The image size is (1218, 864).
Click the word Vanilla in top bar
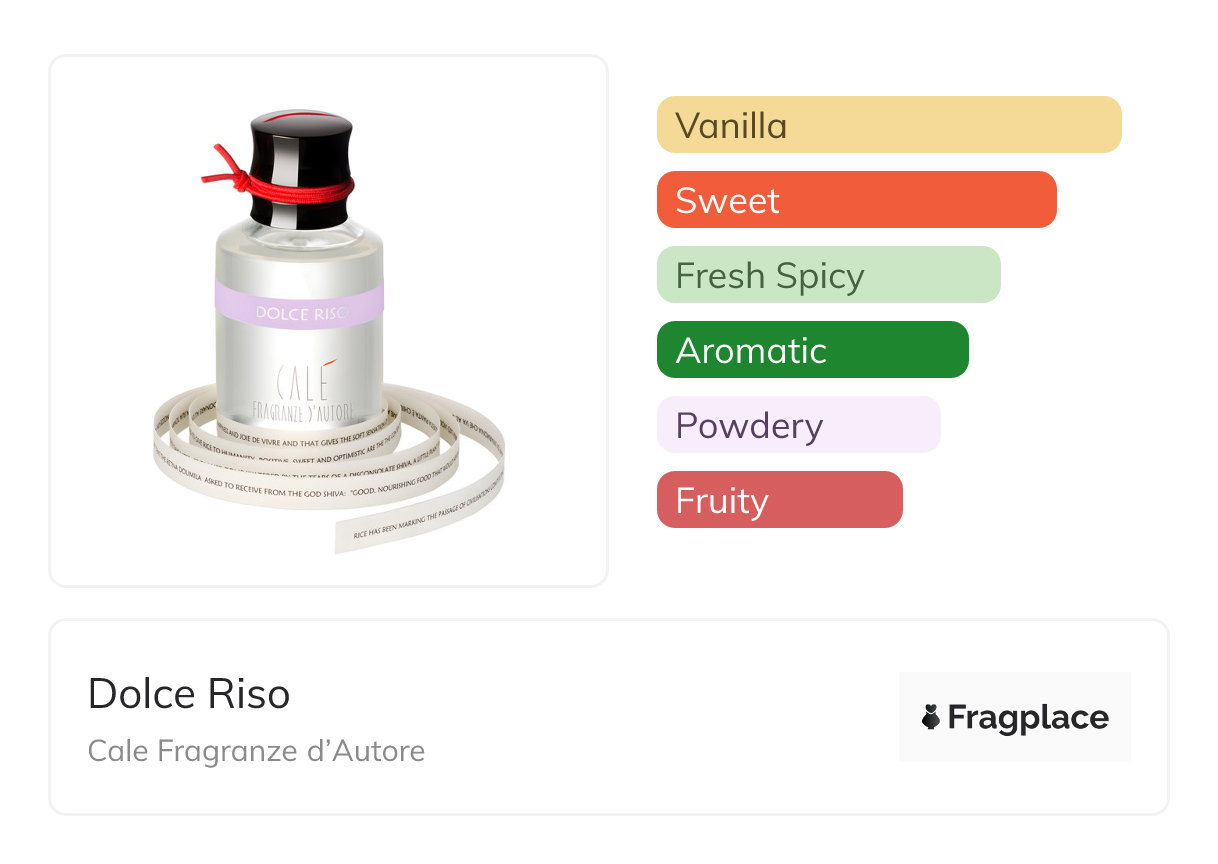731,126
